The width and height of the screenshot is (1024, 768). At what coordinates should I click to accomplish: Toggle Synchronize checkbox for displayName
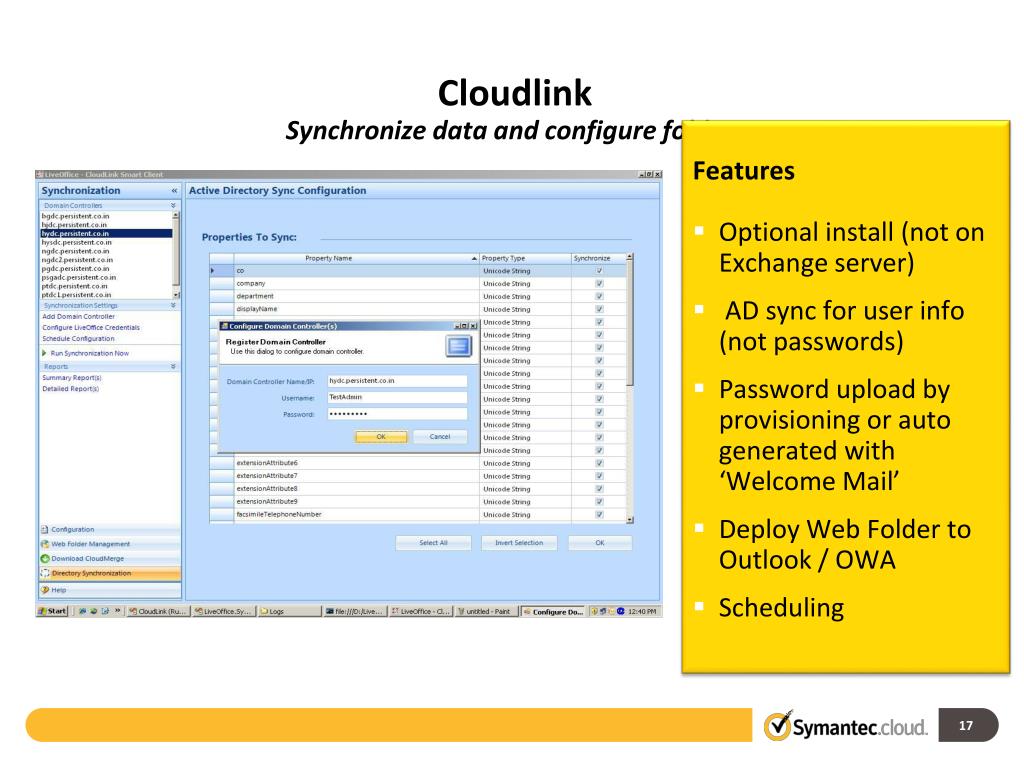click(x=599, y=309)
